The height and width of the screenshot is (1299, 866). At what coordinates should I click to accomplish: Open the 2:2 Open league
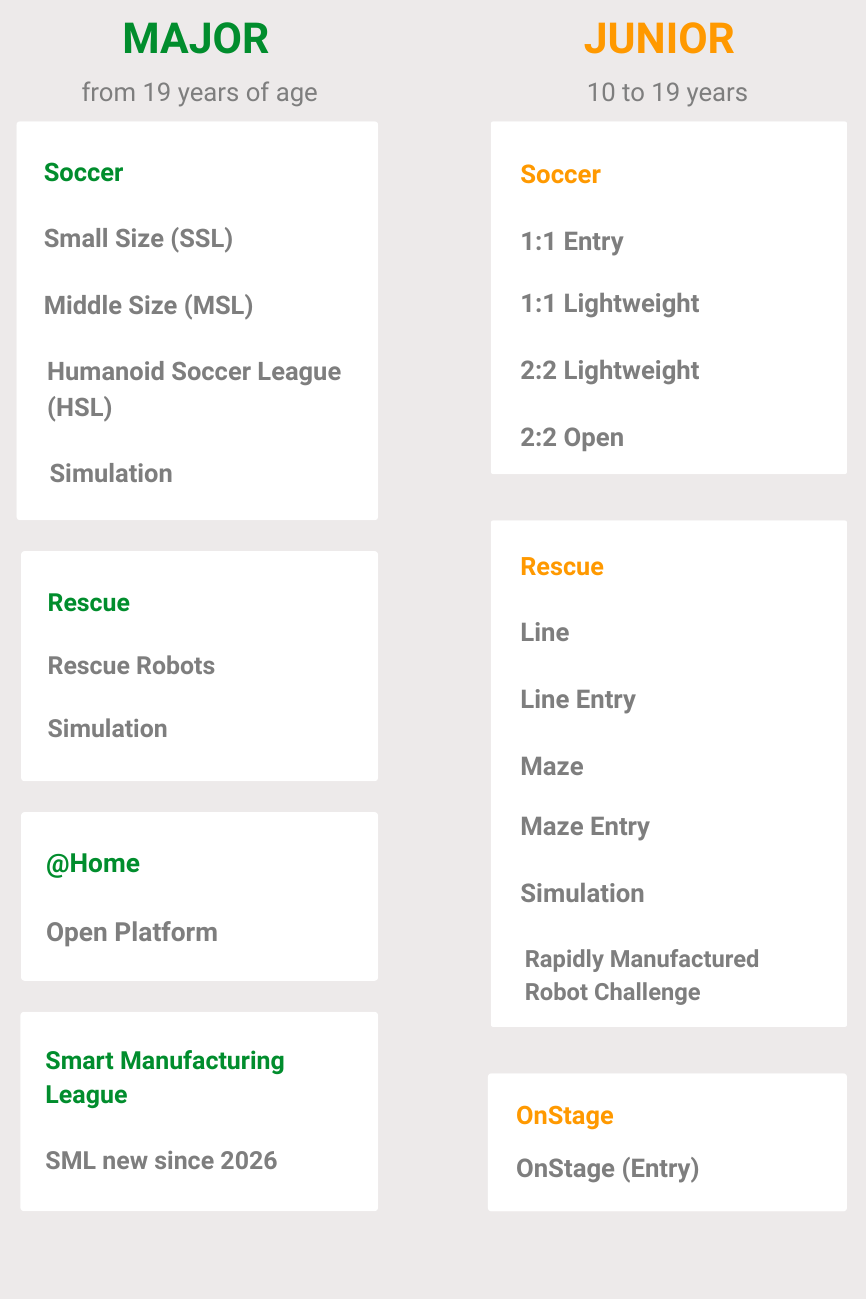(x=572, y=438)
